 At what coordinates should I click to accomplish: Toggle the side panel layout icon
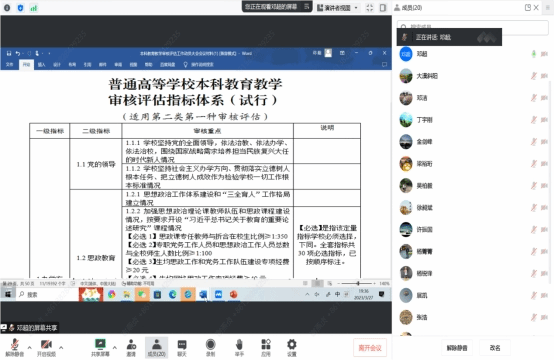point(383,7)
